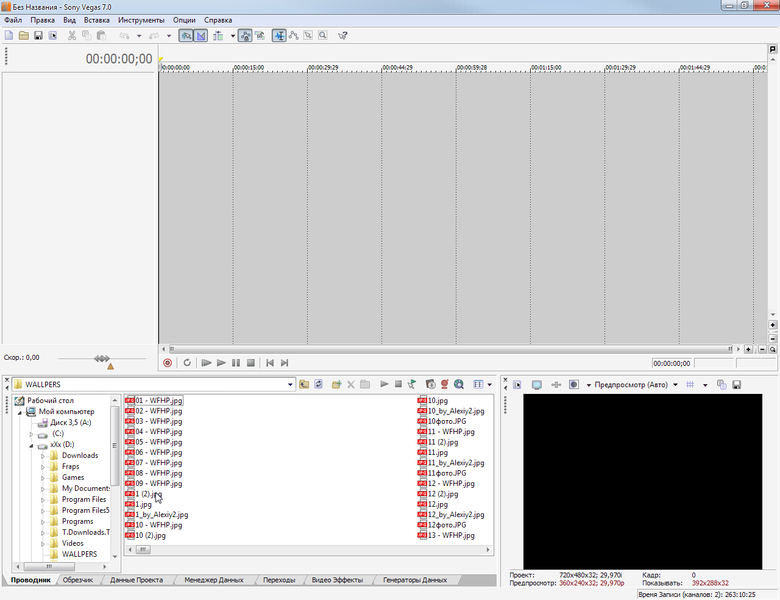Viewport: 780px width, 600px height.
Task: Select the Zoom magnifier tool in toolbar
Action: coord(323,36)
